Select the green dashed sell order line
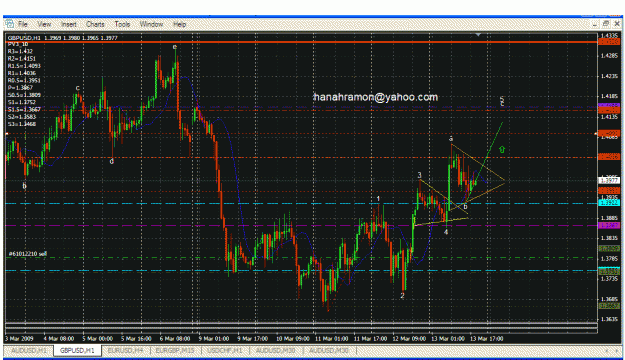The height and width of the screenshot is (360, 625). 301,258
